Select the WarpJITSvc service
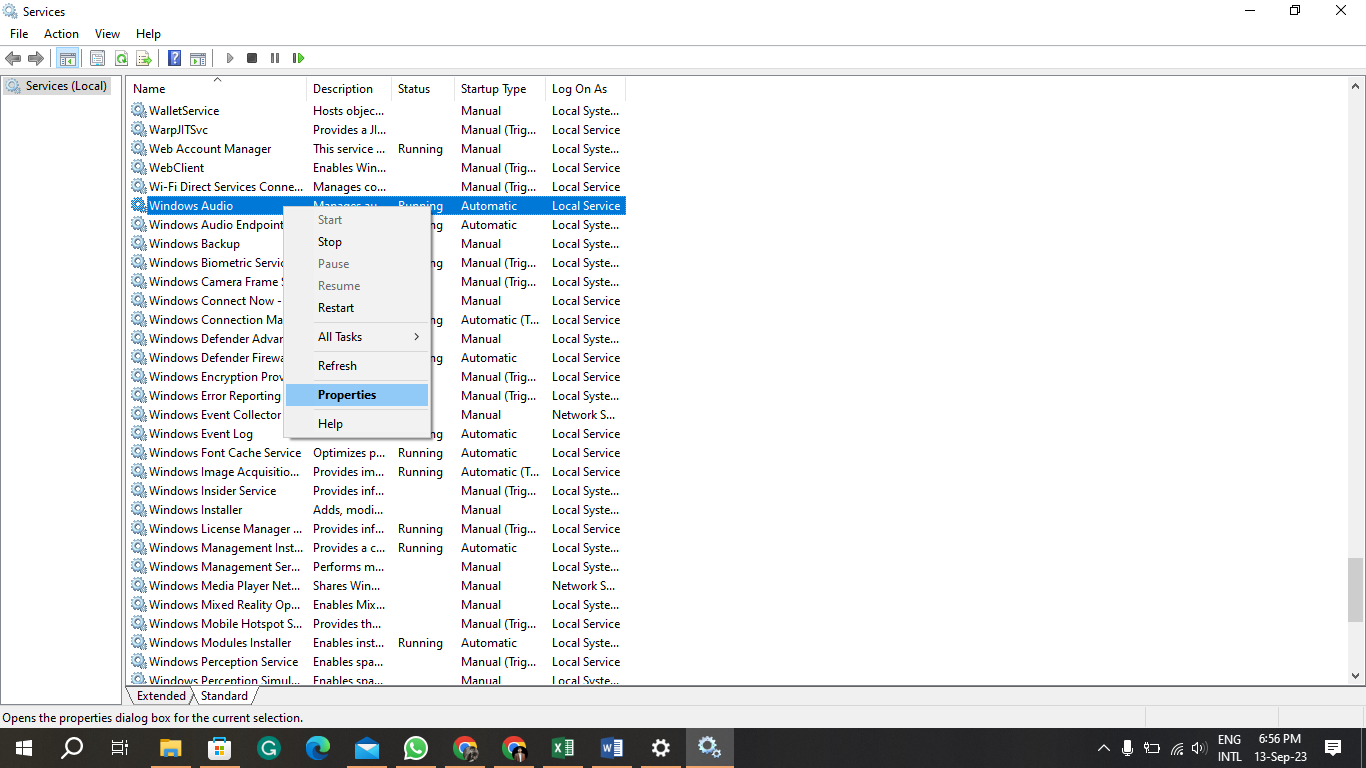The image size is (1366, 768). 376,130
